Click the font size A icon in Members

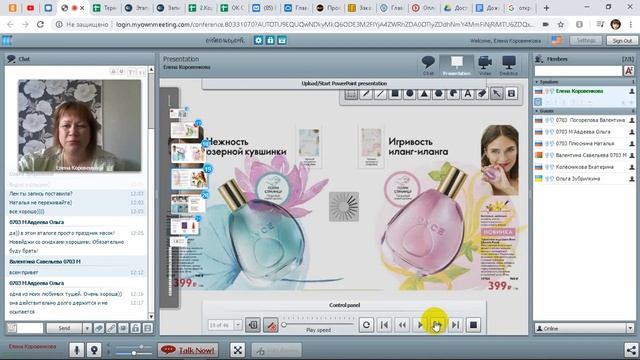629,71
